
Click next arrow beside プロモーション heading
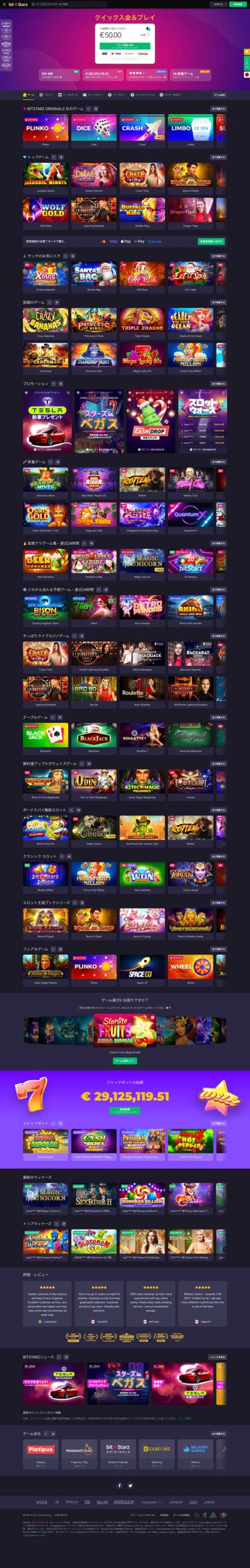[x=61, y=383]
